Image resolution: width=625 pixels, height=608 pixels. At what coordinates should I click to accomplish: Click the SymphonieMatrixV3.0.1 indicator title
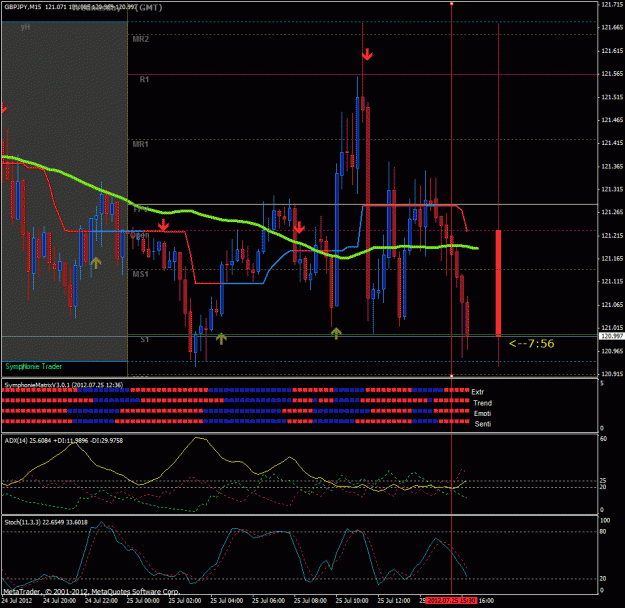pyautogui.click(x=64, y=385)
